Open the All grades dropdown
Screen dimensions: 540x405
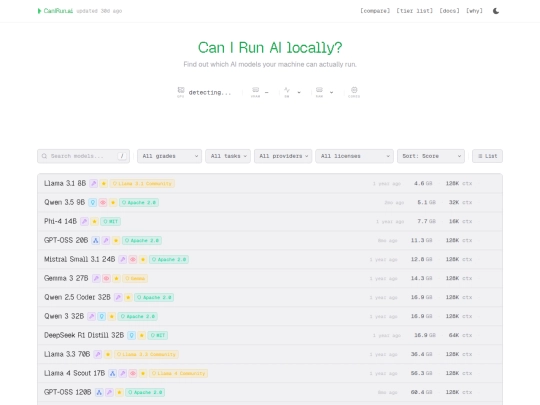(x=169, y=156)
